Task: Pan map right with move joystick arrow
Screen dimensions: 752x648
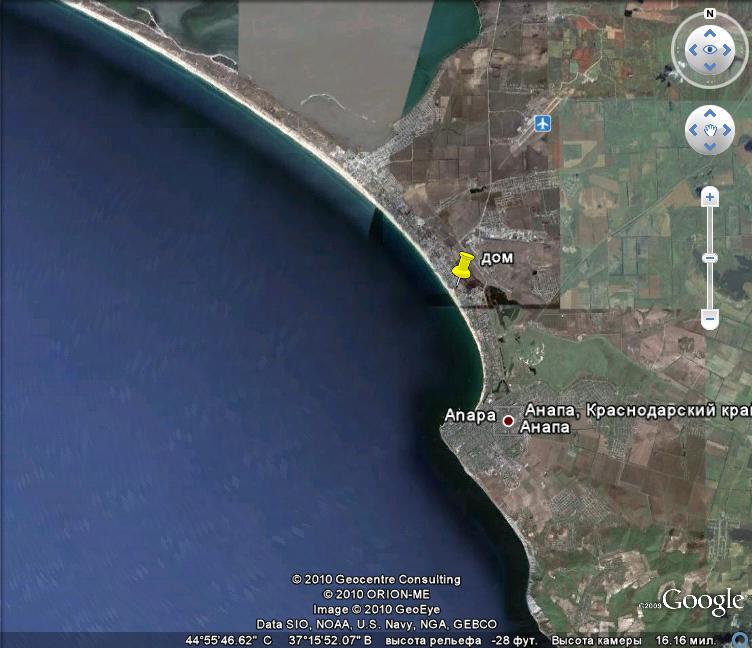Action: pos(726,130)
